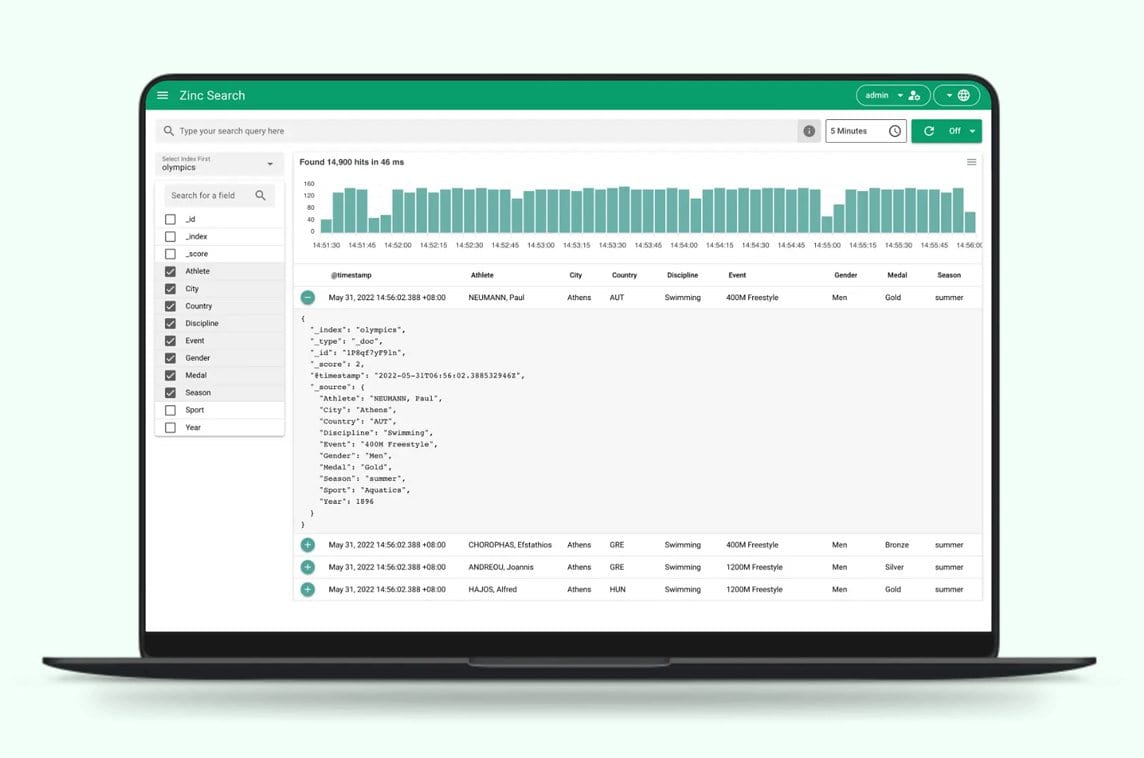The height and width of the screenshot is (758, 1144).
Task: Expand the CHOROPHAS, Efstathios result row
Action: 307,545
